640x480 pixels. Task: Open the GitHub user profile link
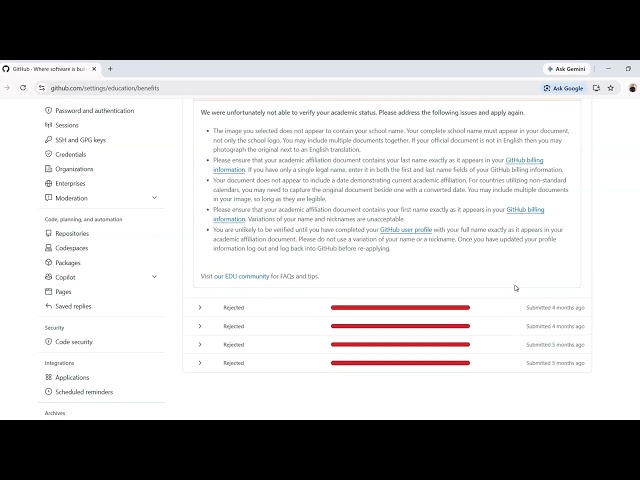click(x=406, y=230)
